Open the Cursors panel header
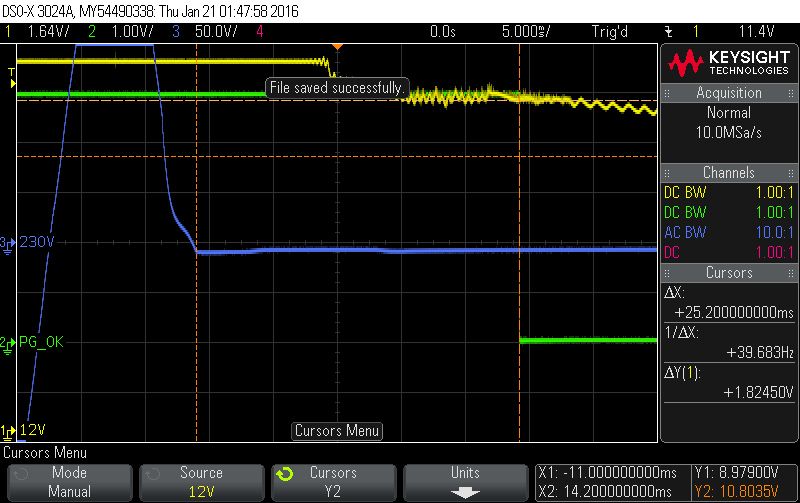The image size is (800, 503). [729, 273]
